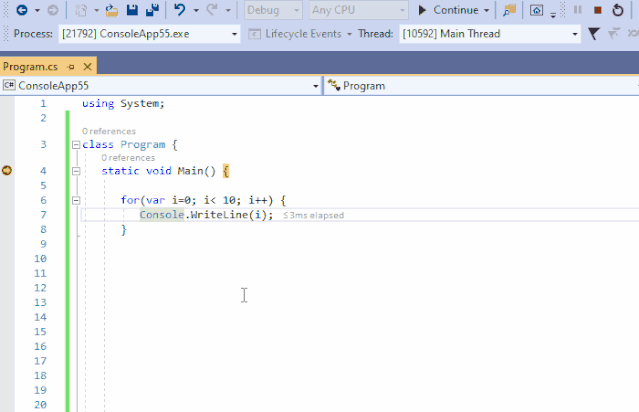Click the new project icon

[x=81, y=10]
